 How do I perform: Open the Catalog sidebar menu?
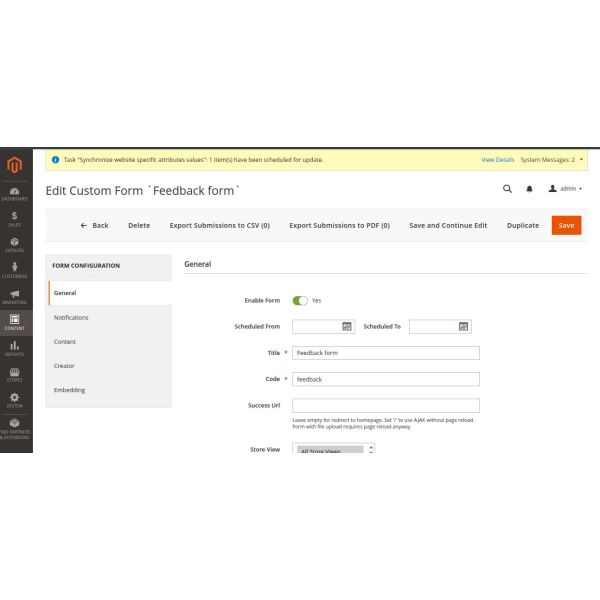click(x=15, y=245)
